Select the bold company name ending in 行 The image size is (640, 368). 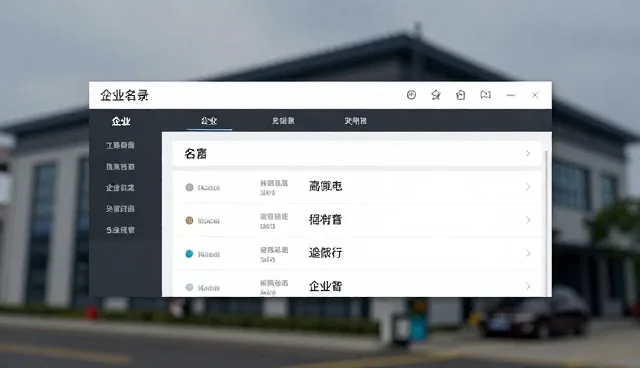325,253
